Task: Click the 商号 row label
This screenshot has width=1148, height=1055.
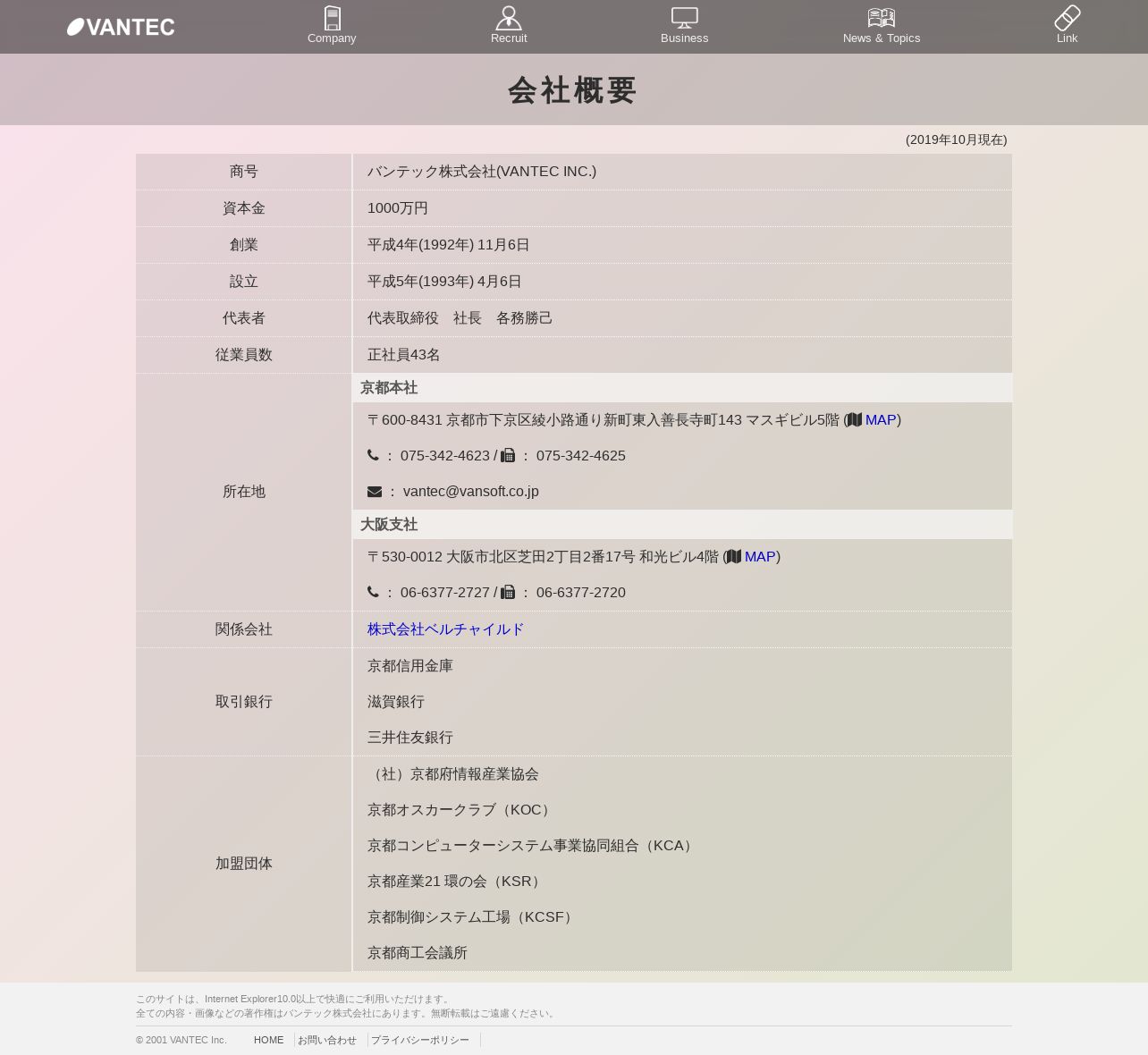Action: [x=244, y=172]
